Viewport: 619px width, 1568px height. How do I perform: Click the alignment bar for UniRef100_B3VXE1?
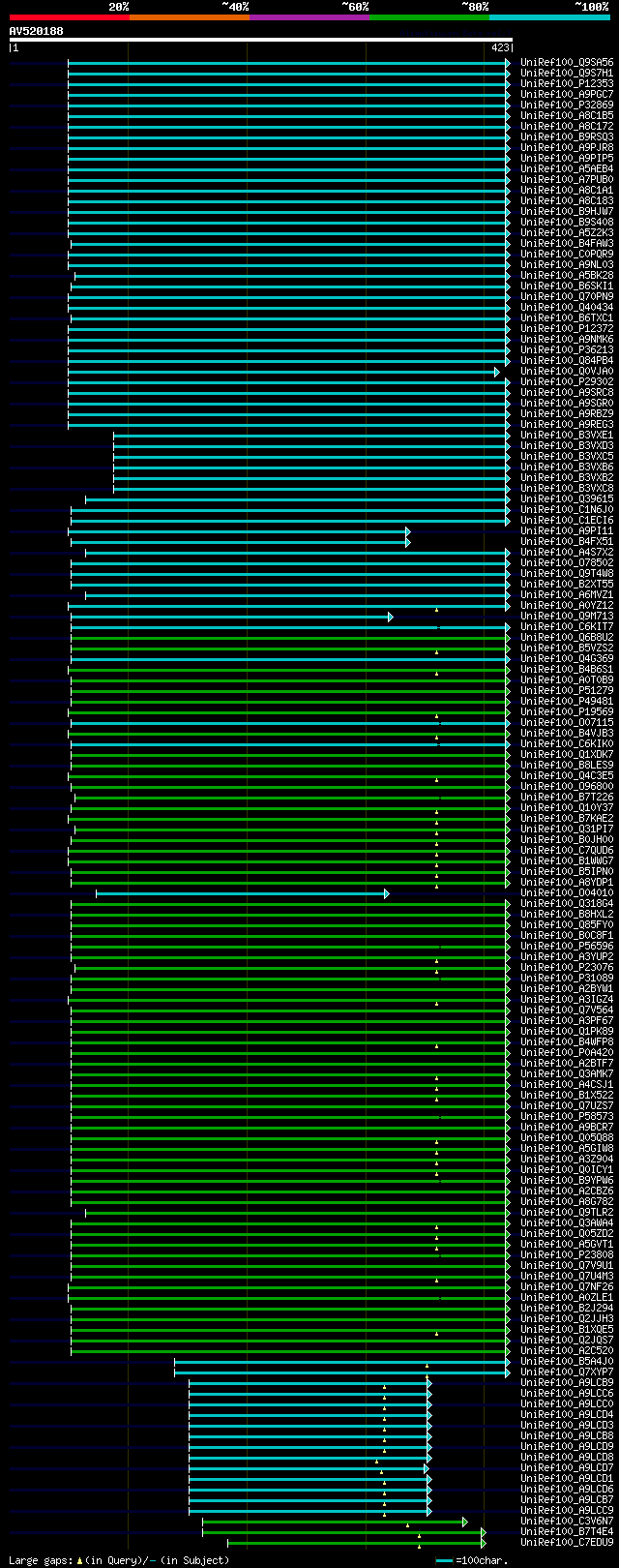(311, 436)
